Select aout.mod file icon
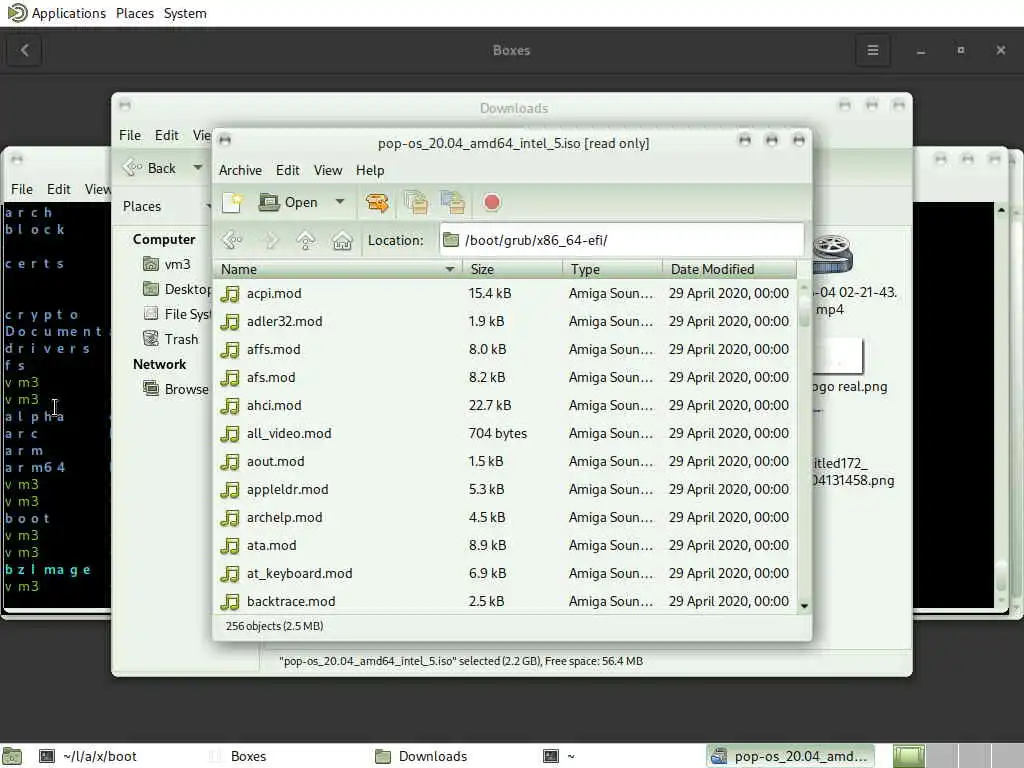This screenshot has height=768, width=1024. tap(230, 462)
